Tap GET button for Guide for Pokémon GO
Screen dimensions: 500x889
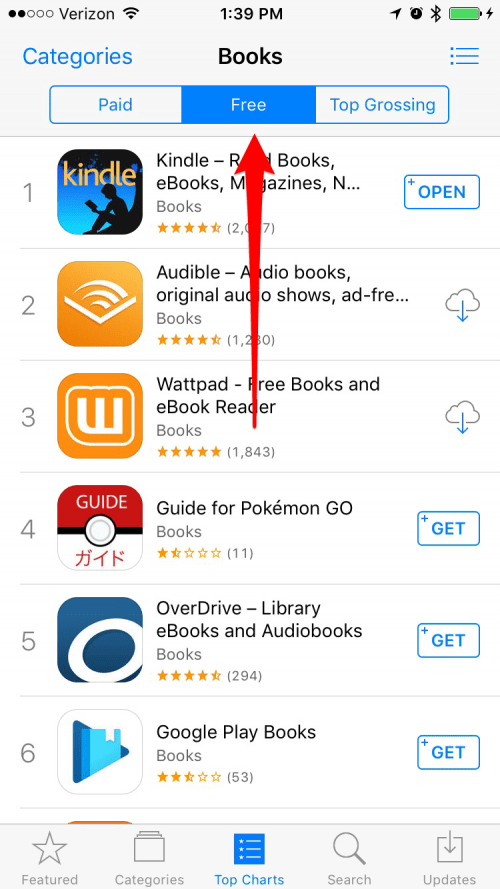tap(448, 528)
